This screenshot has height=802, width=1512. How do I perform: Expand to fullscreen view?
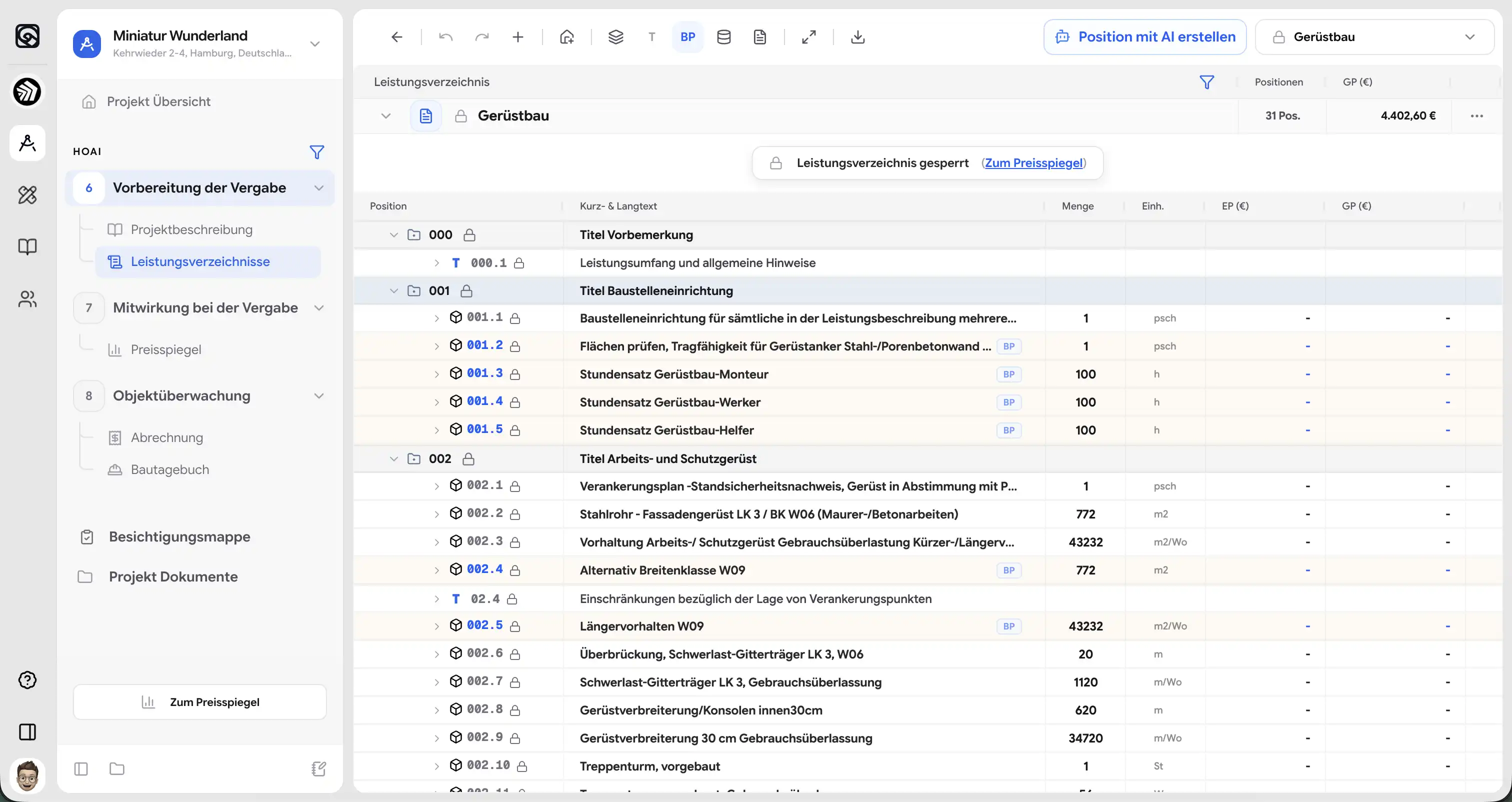(x=809, y=37)
